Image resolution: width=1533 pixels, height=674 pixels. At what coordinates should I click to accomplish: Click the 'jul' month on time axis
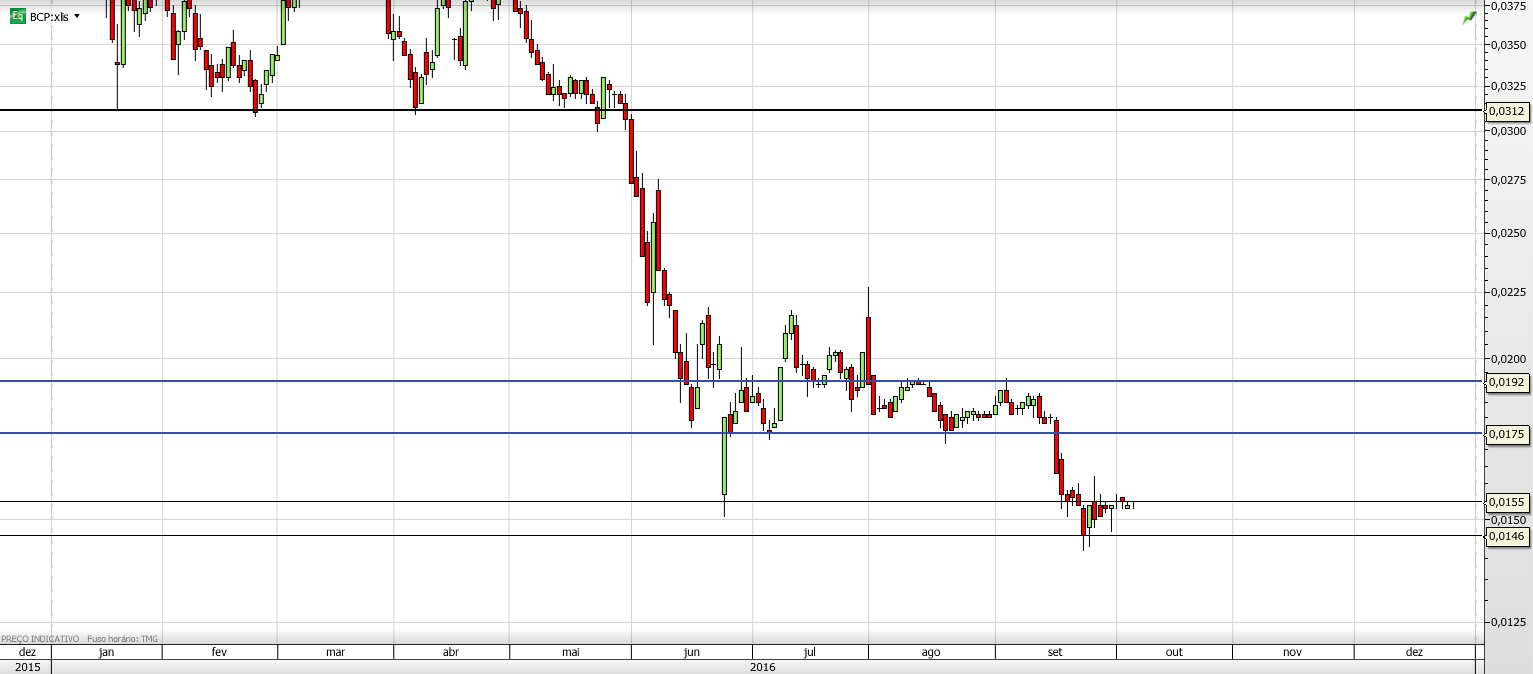(x=810, y=652)
